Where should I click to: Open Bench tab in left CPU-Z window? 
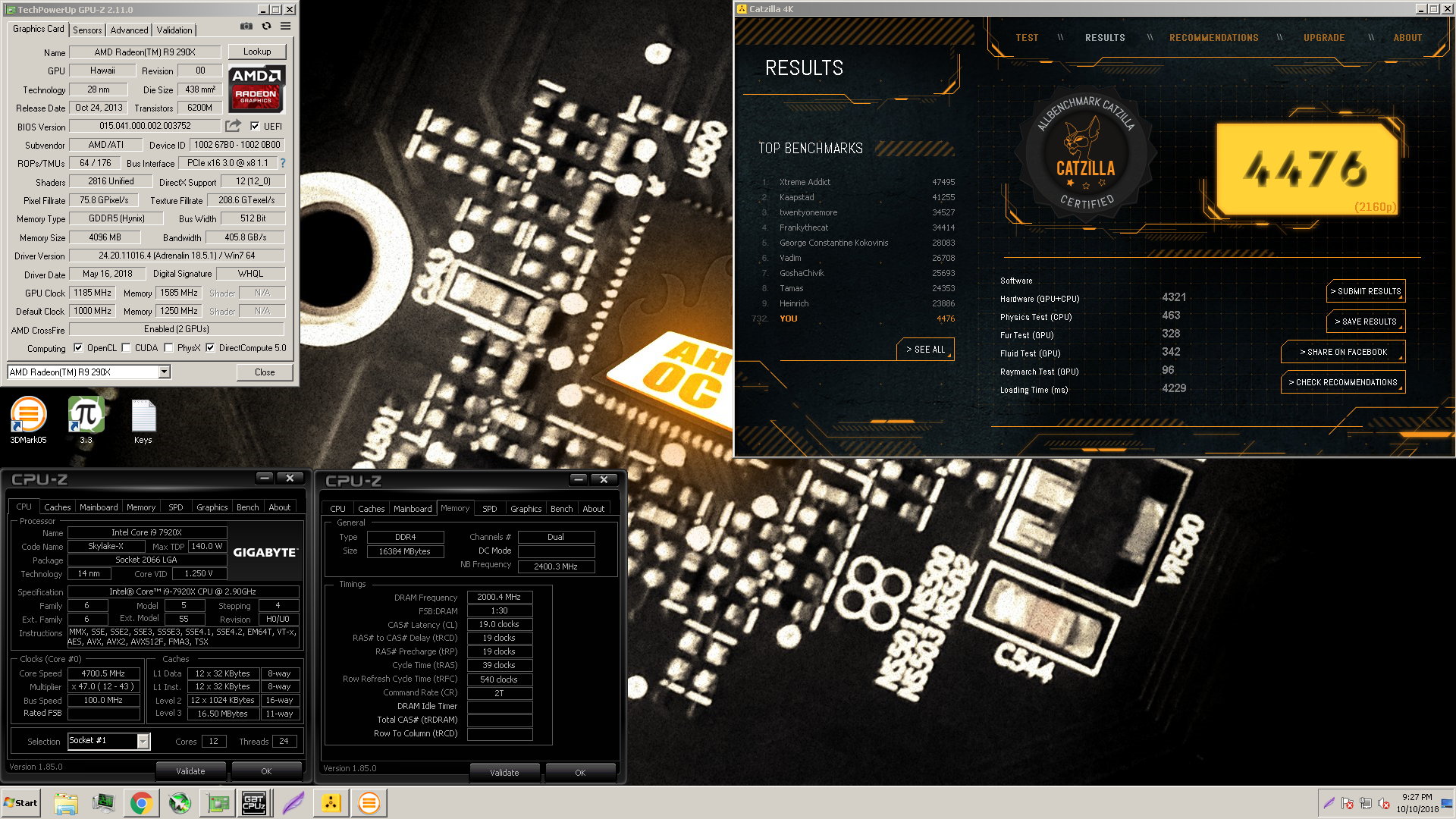(x=247, y=507)
